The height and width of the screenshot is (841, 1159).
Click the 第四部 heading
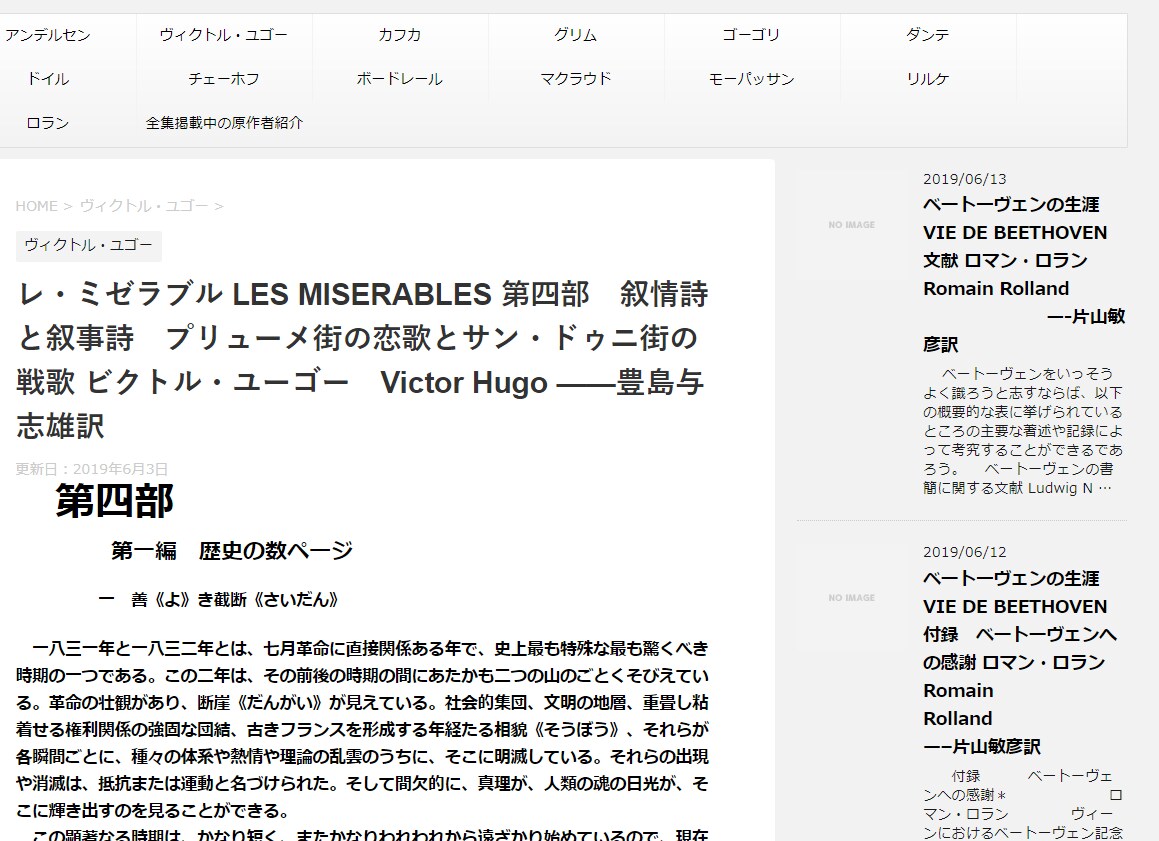pyautogui.click(x=115, y=500)
